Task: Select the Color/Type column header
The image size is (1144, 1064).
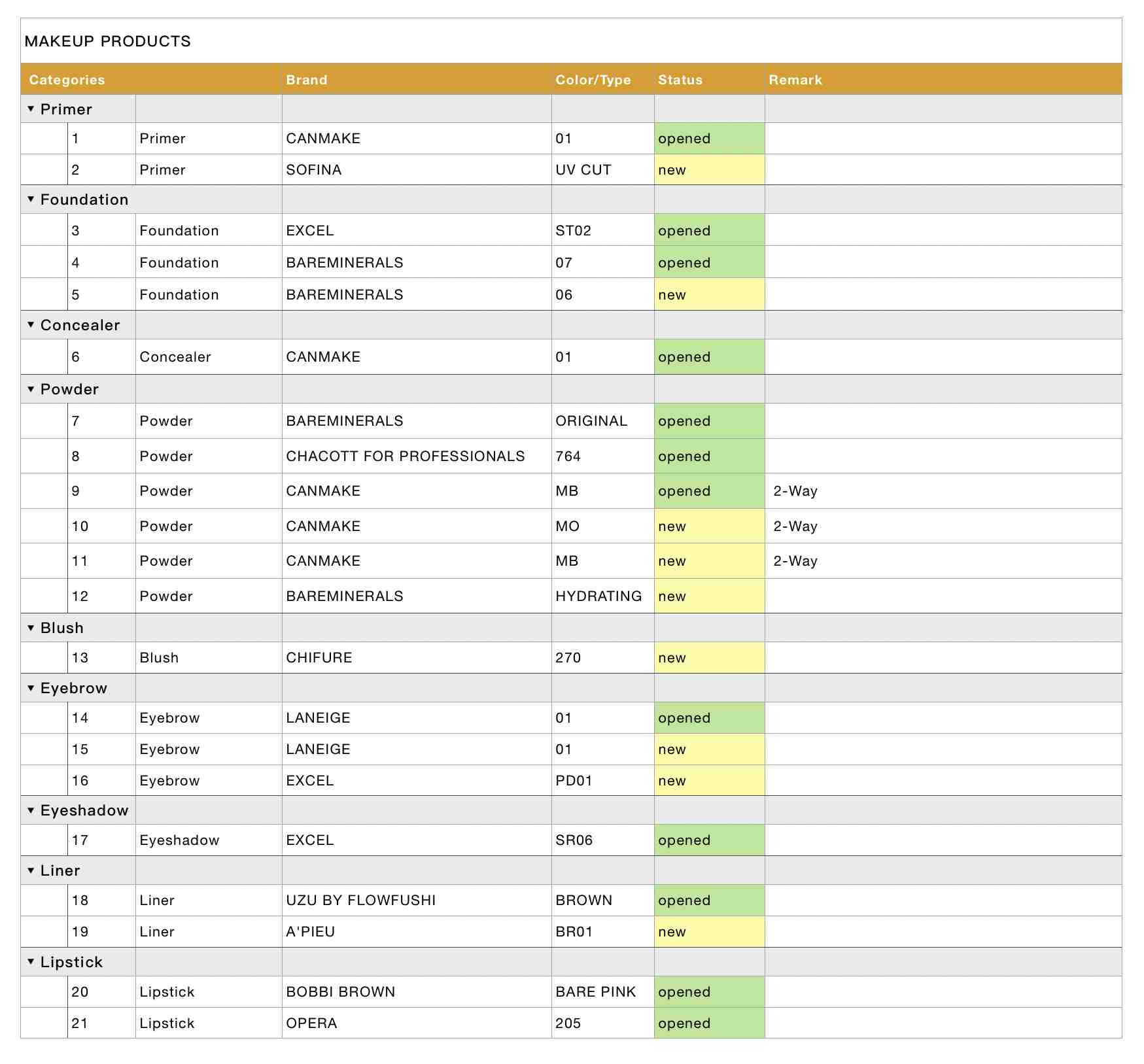Action: (603, 79)
